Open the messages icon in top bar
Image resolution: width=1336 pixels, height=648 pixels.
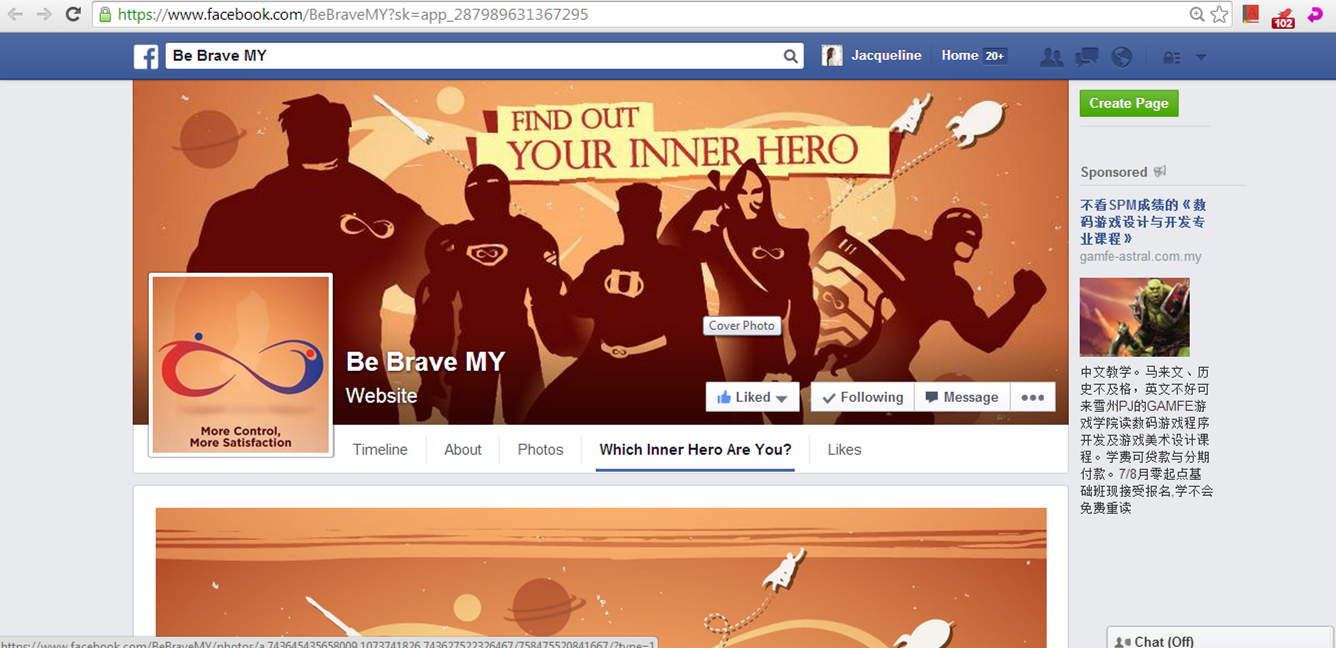tap(1087, 57)
